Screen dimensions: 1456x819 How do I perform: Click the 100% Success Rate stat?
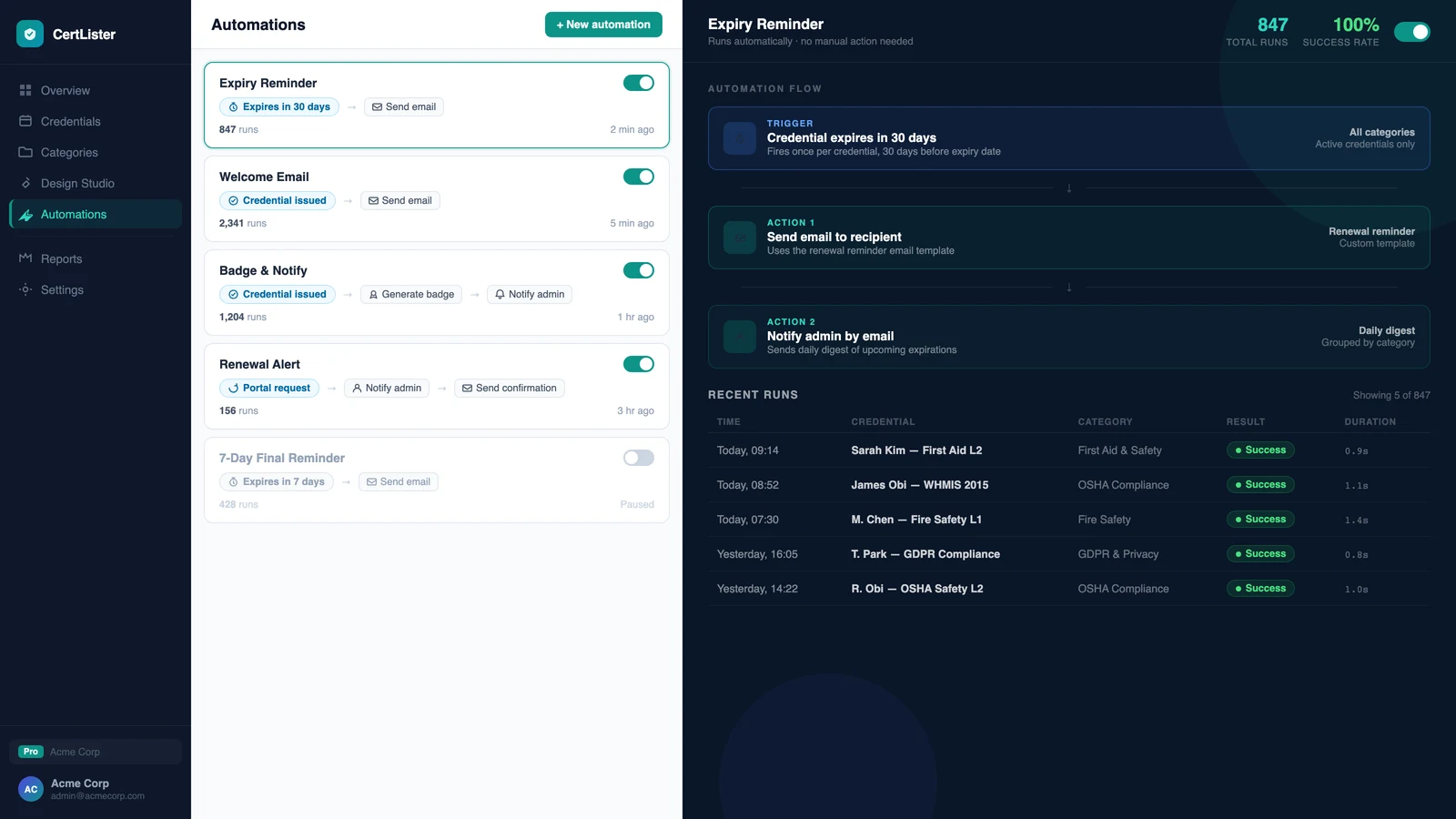(x=1340, y=32)
